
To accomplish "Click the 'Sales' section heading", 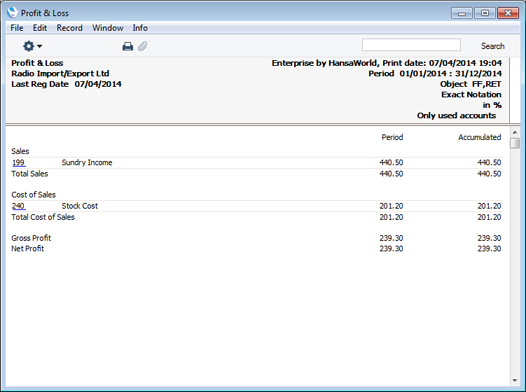I will click(x=20, y=151).
